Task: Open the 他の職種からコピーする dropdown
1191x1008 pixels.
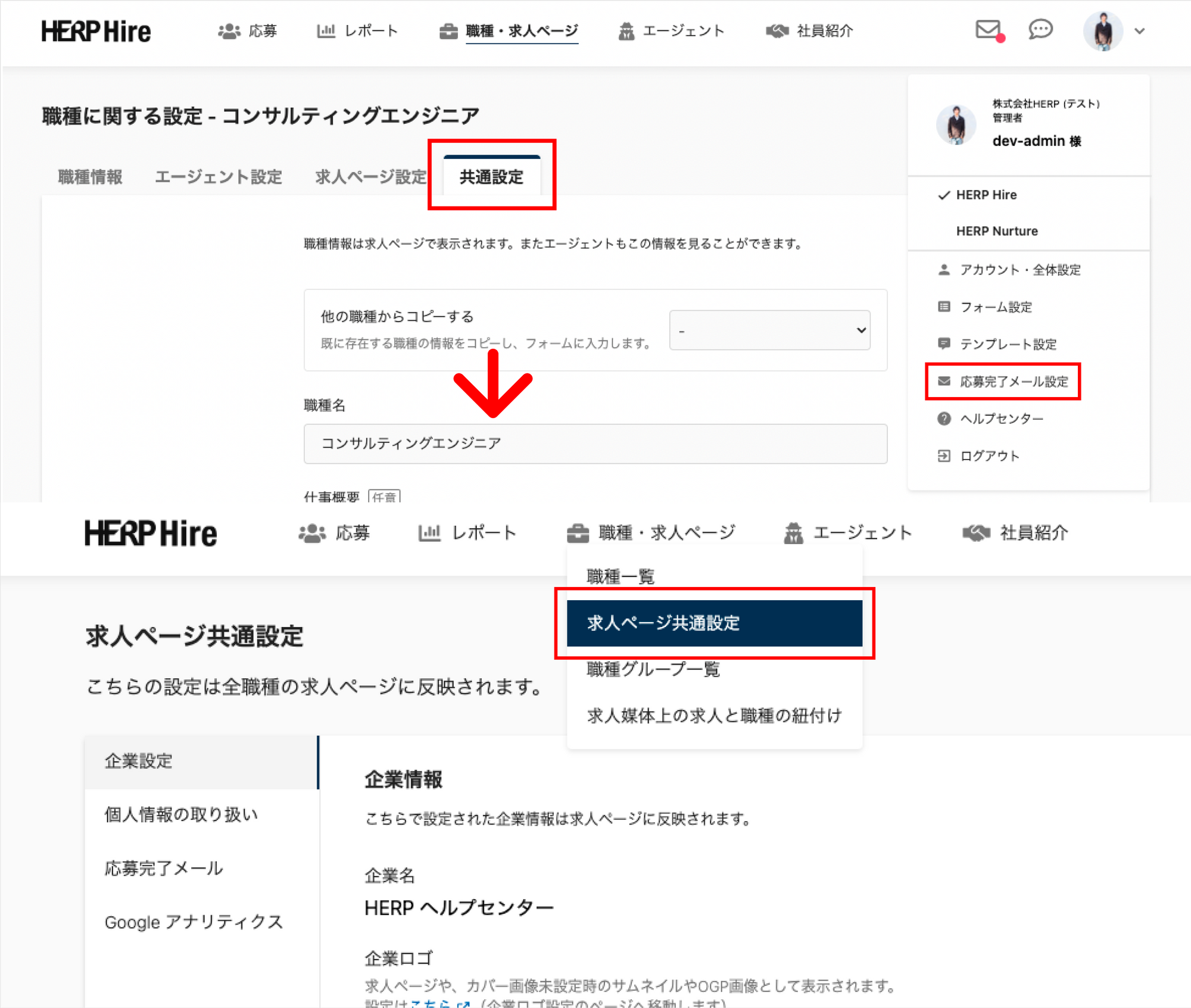Action: tap(769, 330)
